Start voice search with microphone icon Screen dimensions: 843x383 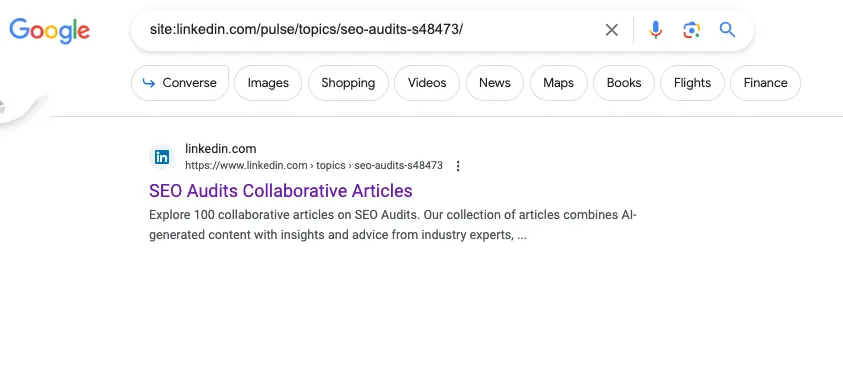click(655, 30)
